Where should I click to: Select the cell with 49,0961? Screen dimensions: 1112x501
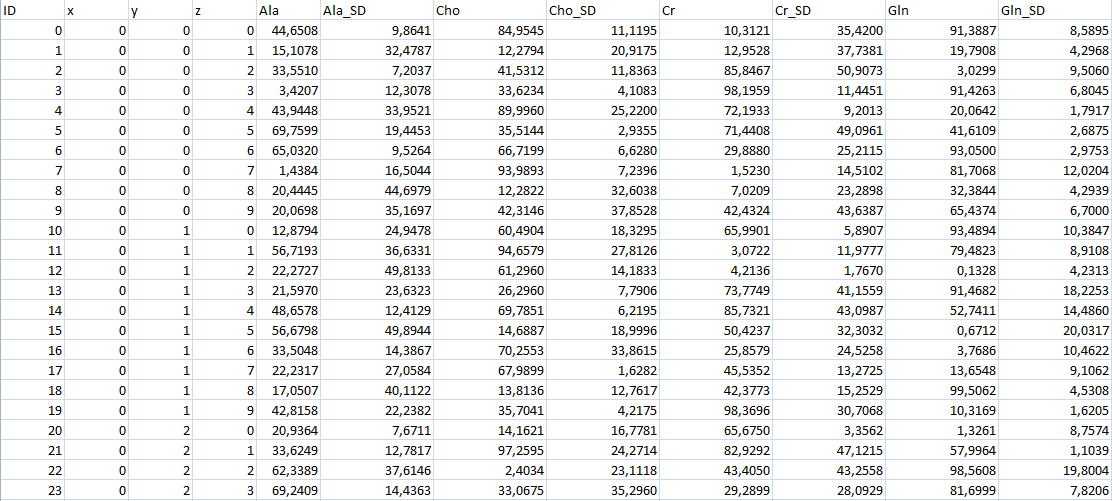[x=828, y=130]
